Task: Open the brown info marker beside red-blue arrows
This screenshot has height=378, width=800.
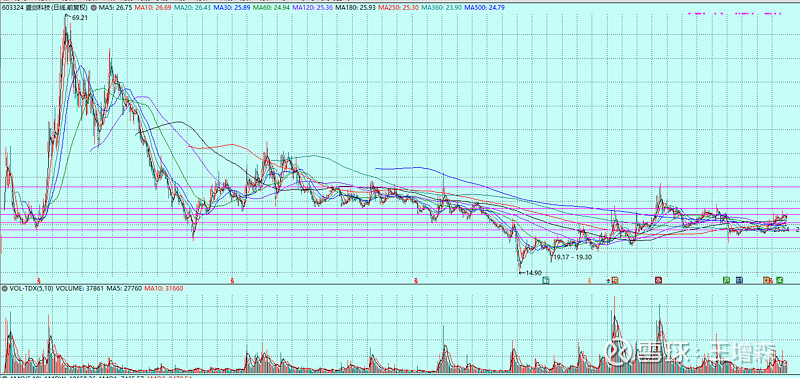Action: coord(615,280)
